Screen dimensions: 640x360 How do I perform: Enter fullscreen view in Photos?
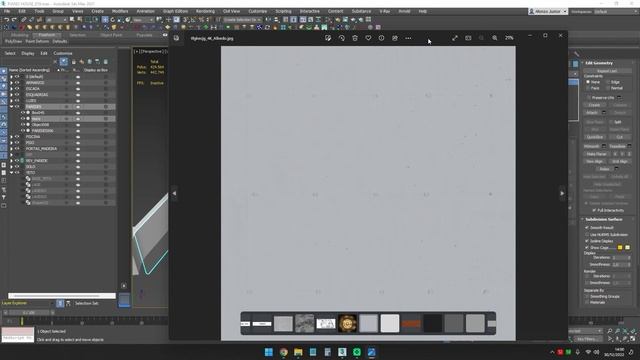click(455, 38)
